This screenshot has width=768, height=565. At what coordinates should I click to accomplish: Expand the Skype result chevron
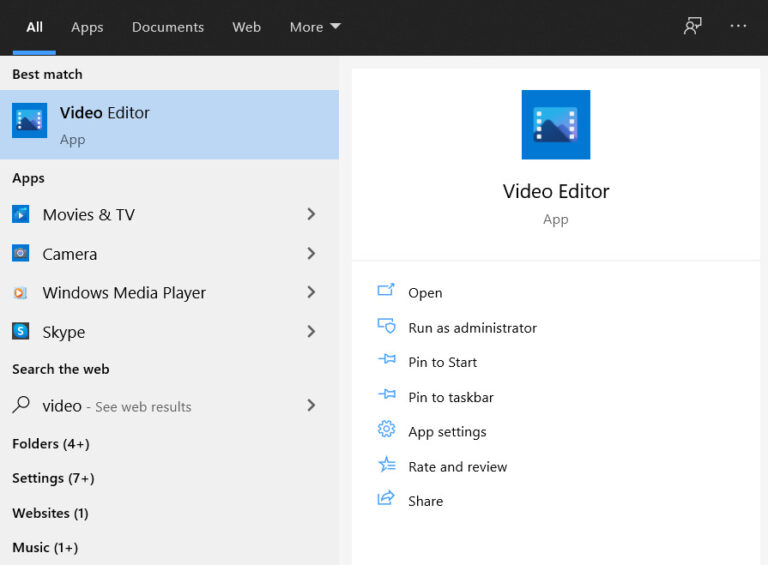pyautogui.click(x=311, y=331)
